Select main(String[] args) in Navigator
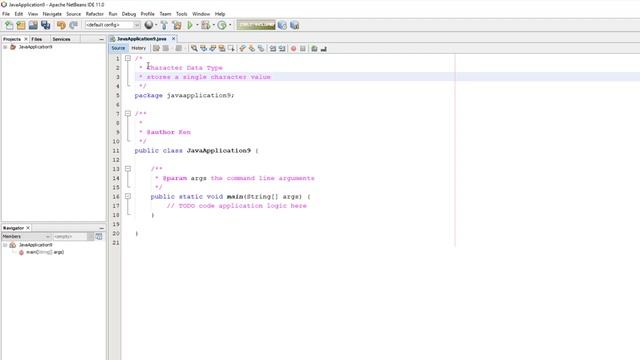 click(45, 252)
